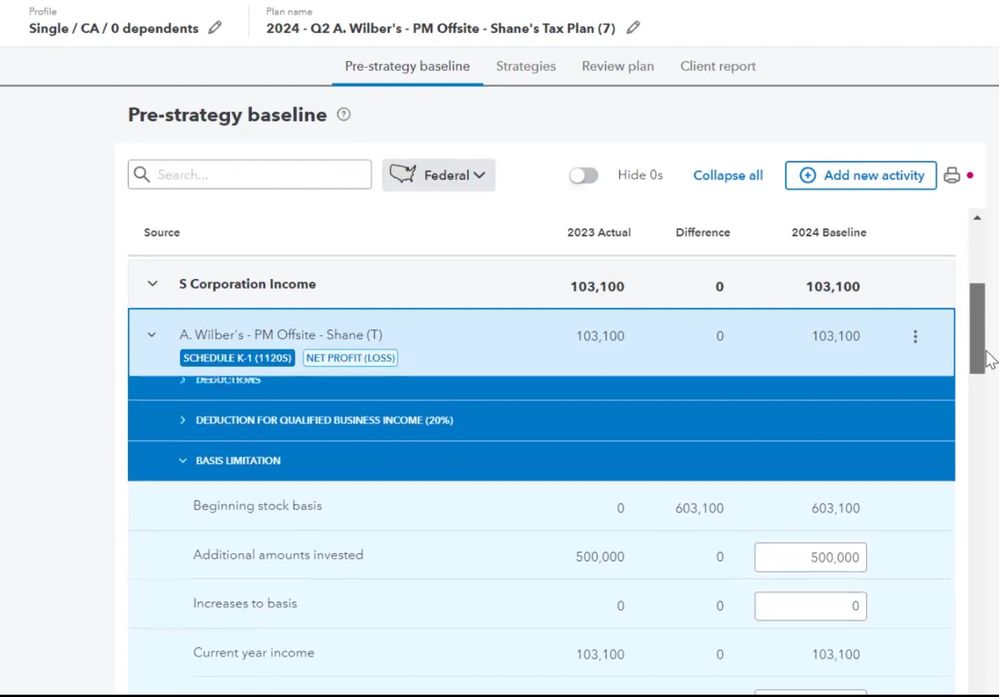The width and height of the screenshot is (999, 697).
Task: Toggle the Hide 0s switch
Action: 583,175
